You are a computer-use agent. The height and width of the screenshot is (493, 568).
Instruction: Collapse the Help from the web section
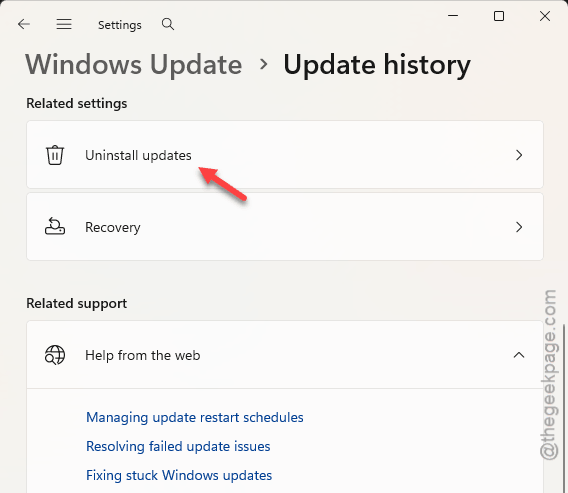tap(519, 355)
